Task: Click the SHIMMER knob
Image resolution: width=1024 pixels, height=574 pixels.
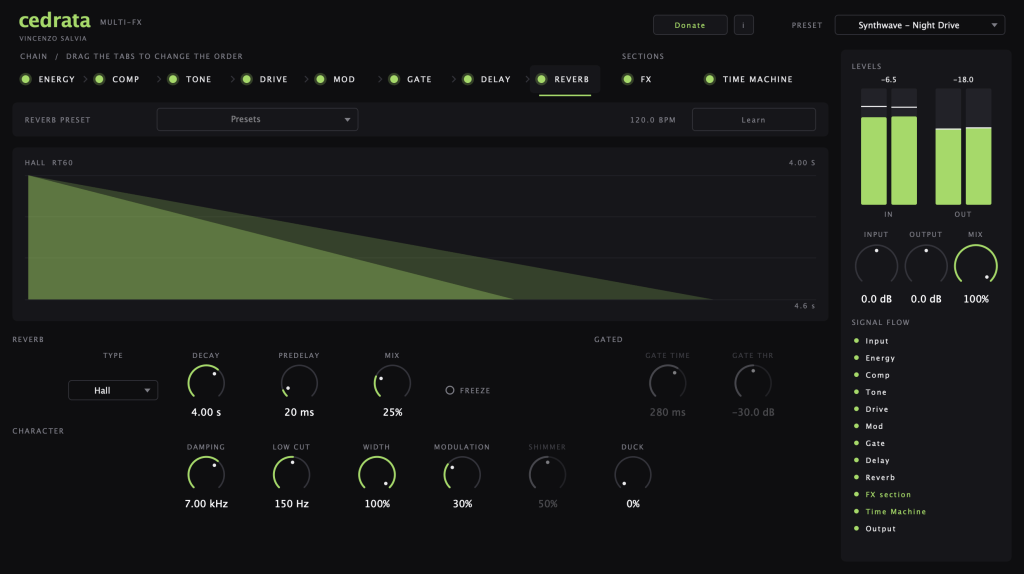Action: (x=547, y=474)
